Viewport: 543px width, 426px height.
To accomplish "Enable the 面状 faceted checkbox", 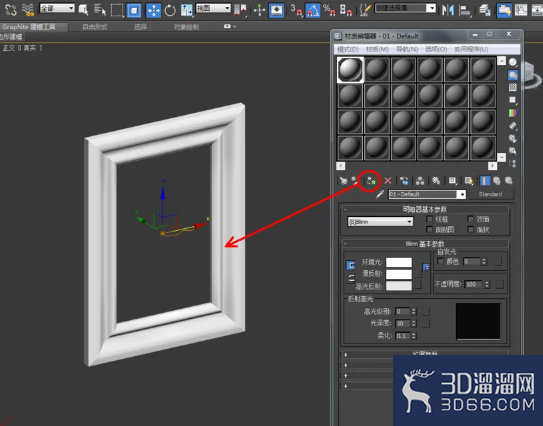I will [470, 229].
